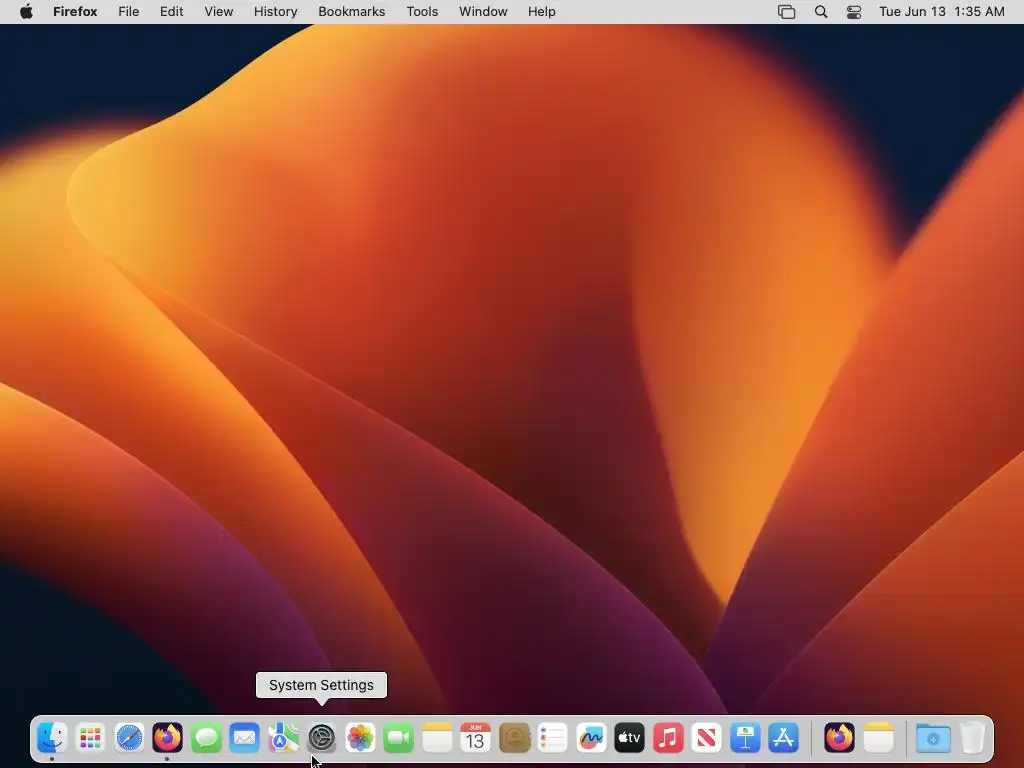Image resolution: width=1024 pixels, height=768 pixels.
Task: Open the Help menu
Action: (x=542, y=12)
